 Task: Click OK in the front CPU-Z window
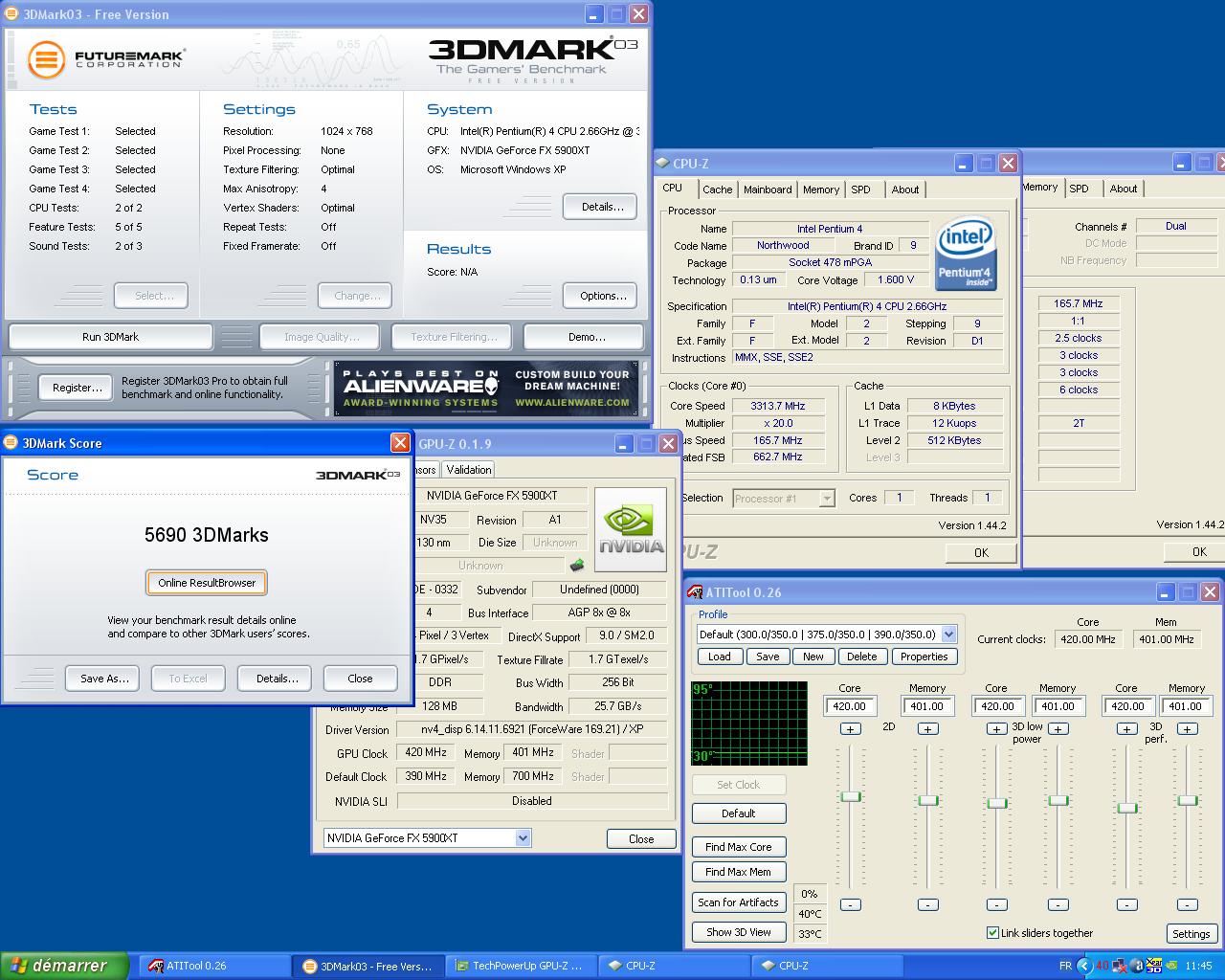click(x=981, y=552)
